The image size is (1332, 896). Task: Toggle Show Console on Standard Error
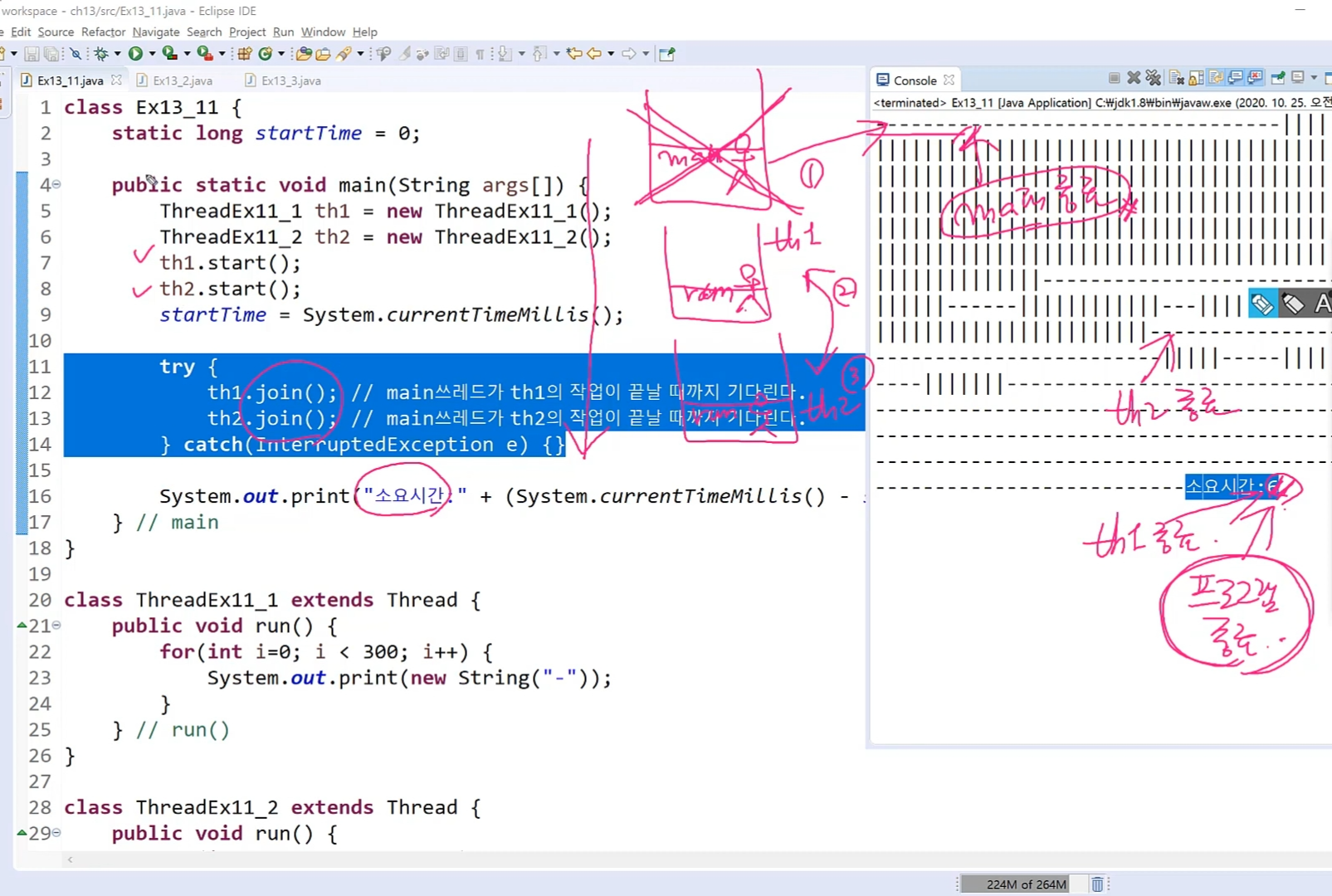(1254, 78)
